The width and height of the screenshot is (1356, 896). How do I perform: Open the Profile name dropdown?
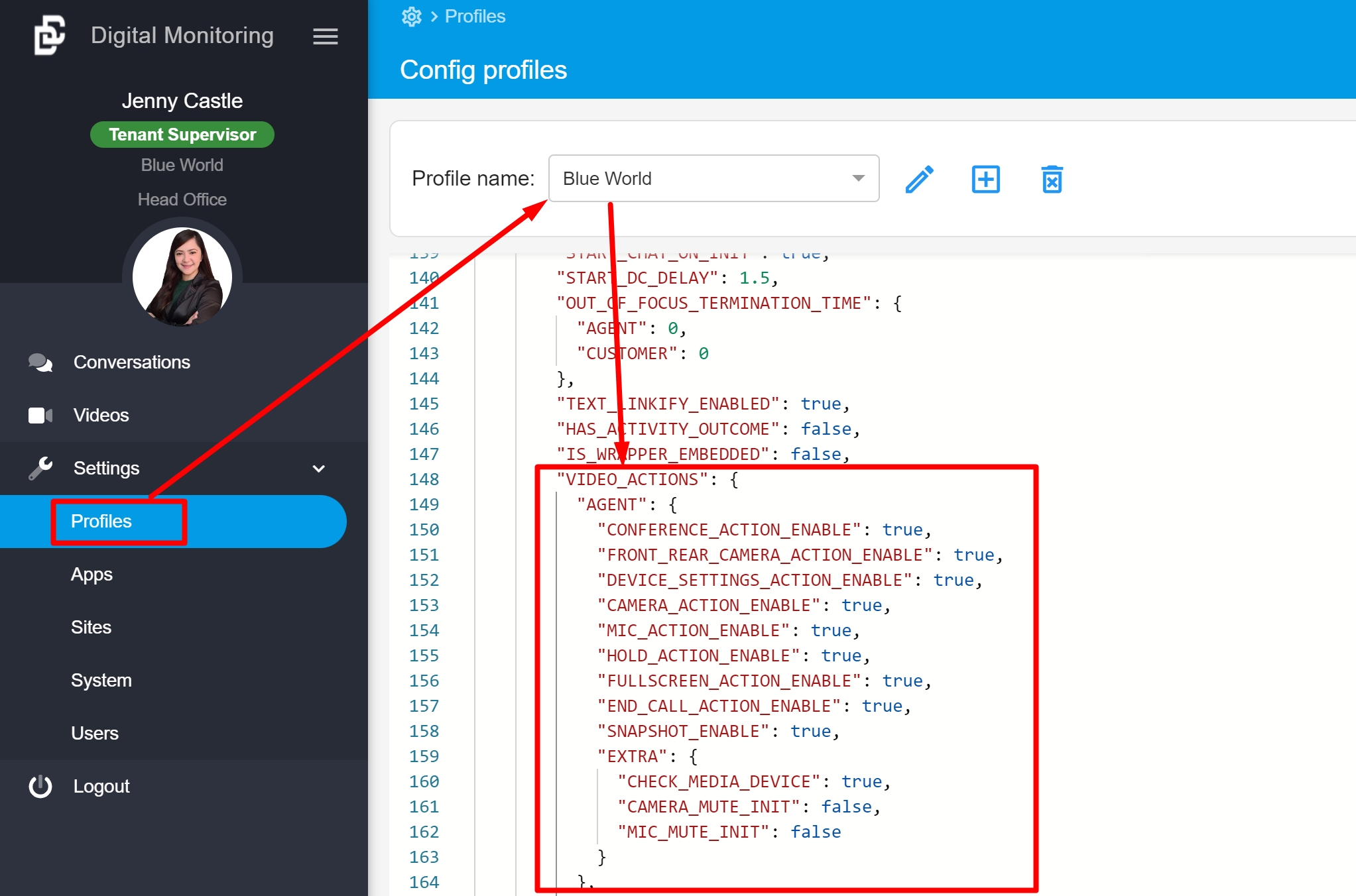713,178
